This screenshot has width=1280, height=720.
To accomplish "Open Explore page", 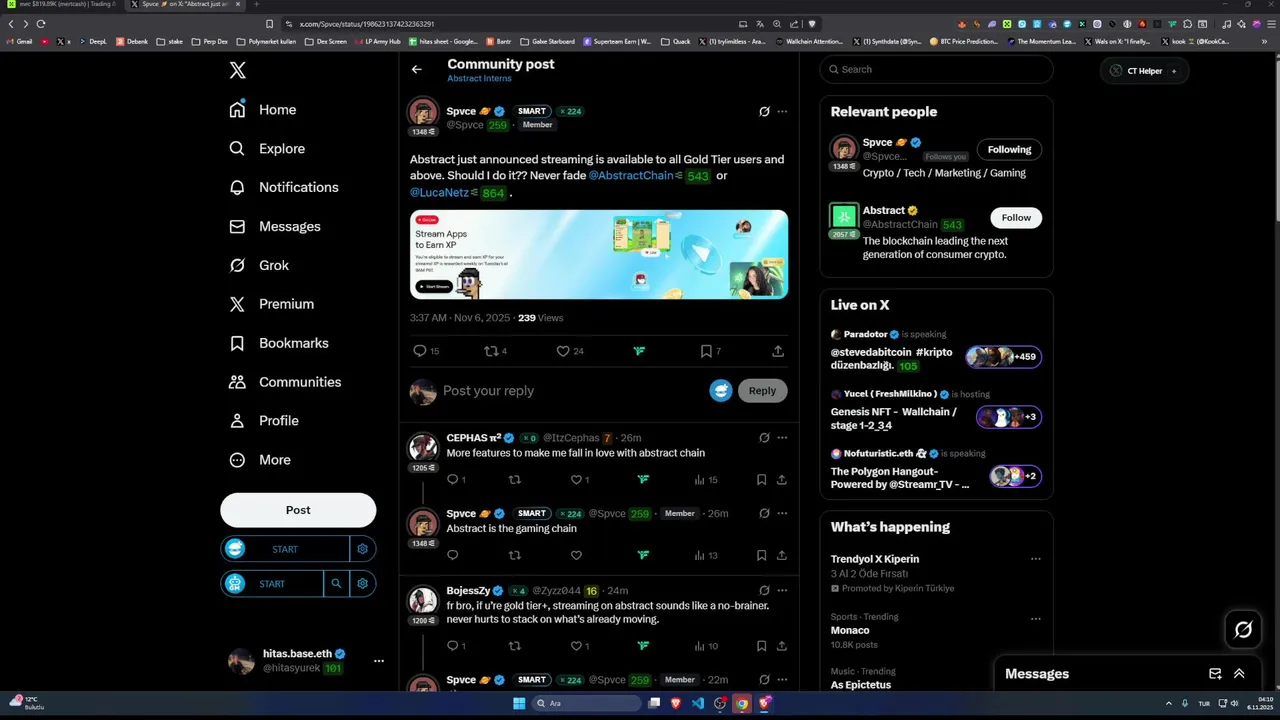I will point(267,149).
